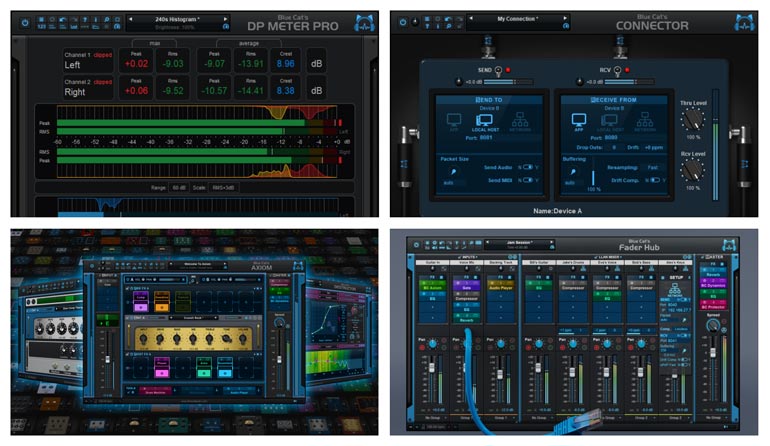Click the Master Spread knob
This screenshot has width=770, height=446.
pos(712,325)
